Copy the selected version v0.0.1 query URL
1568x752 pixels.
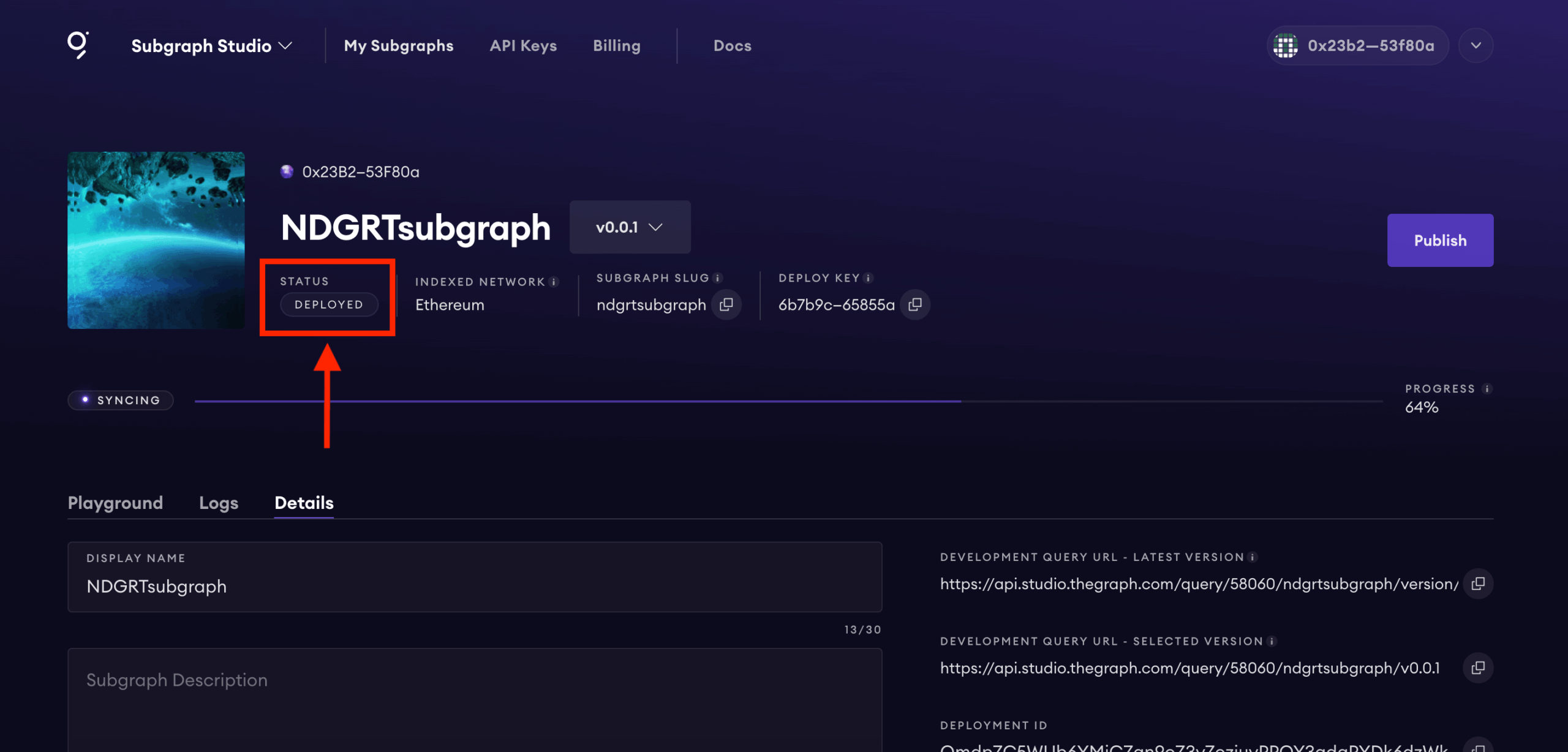1478,667
